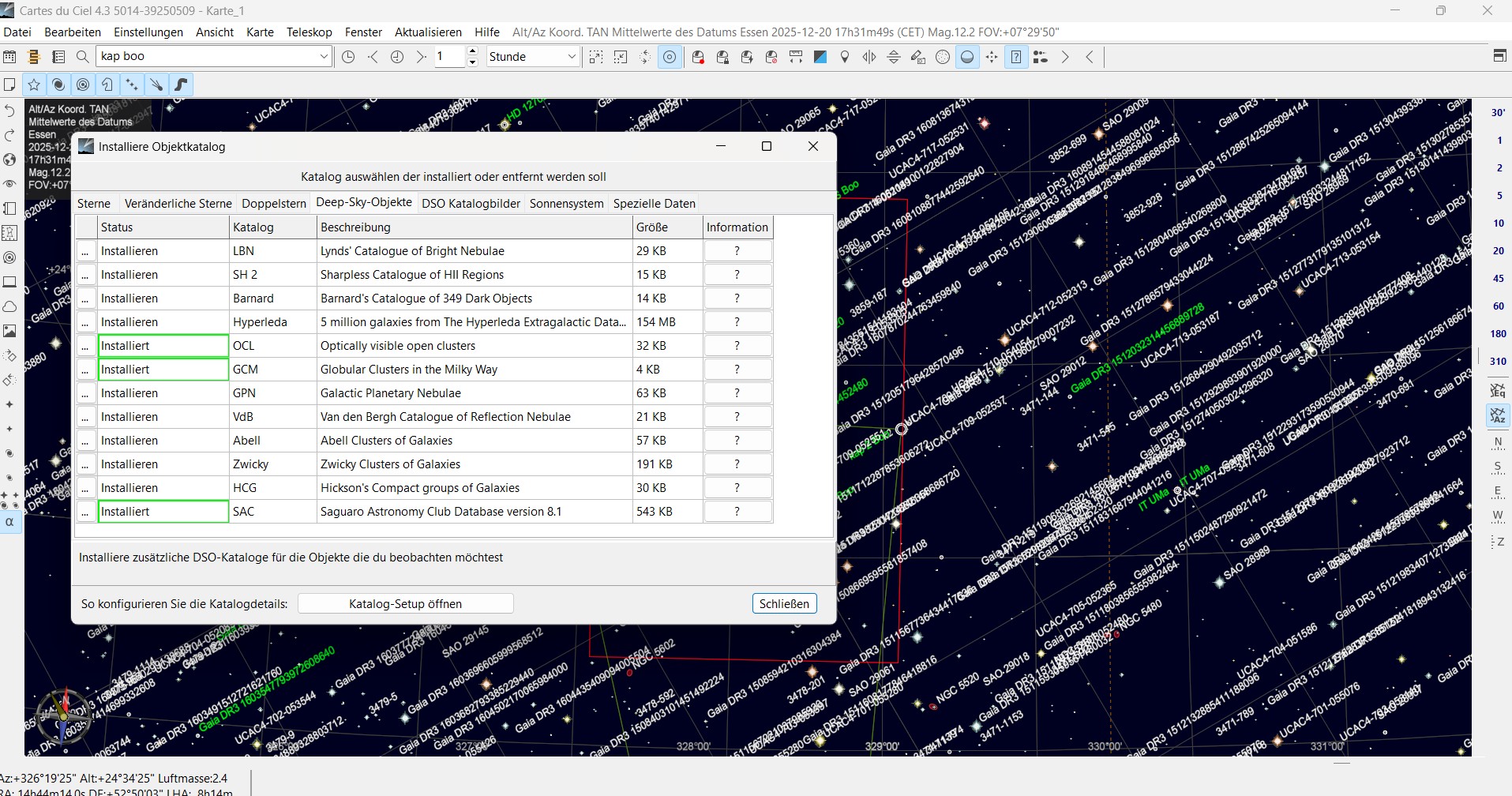Set field of view to 45 degrees
This screenshot has height=796, width=1512.
tap(1498, 278)
